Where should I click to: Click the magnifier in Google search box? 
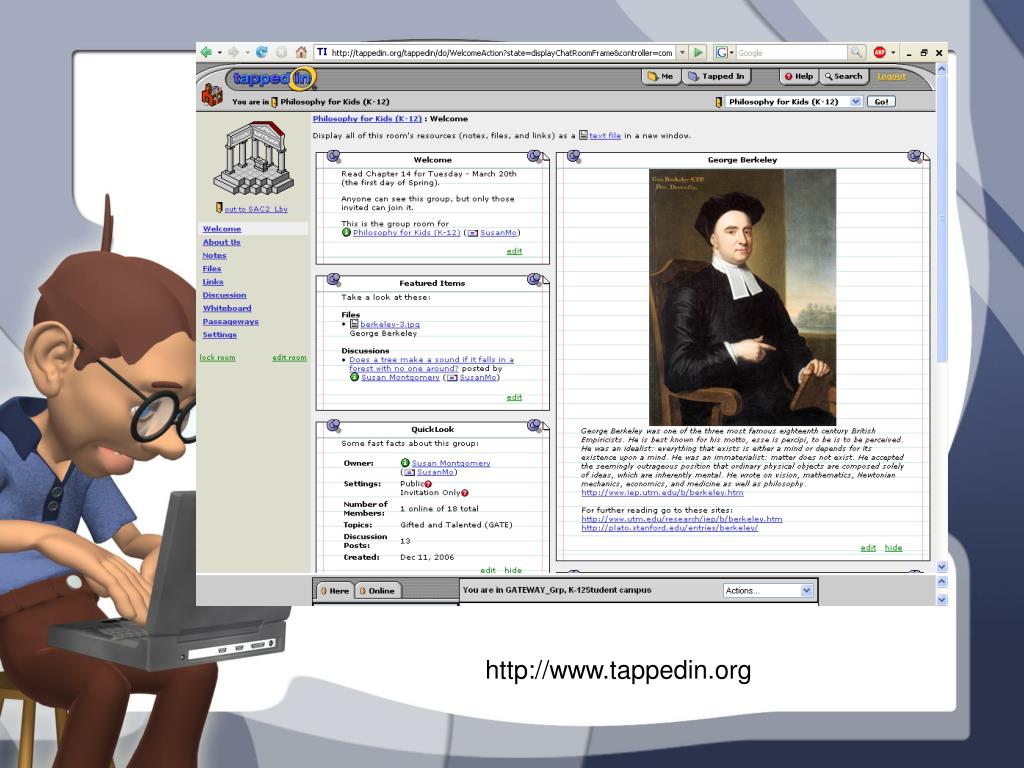(x=856, y=52)
